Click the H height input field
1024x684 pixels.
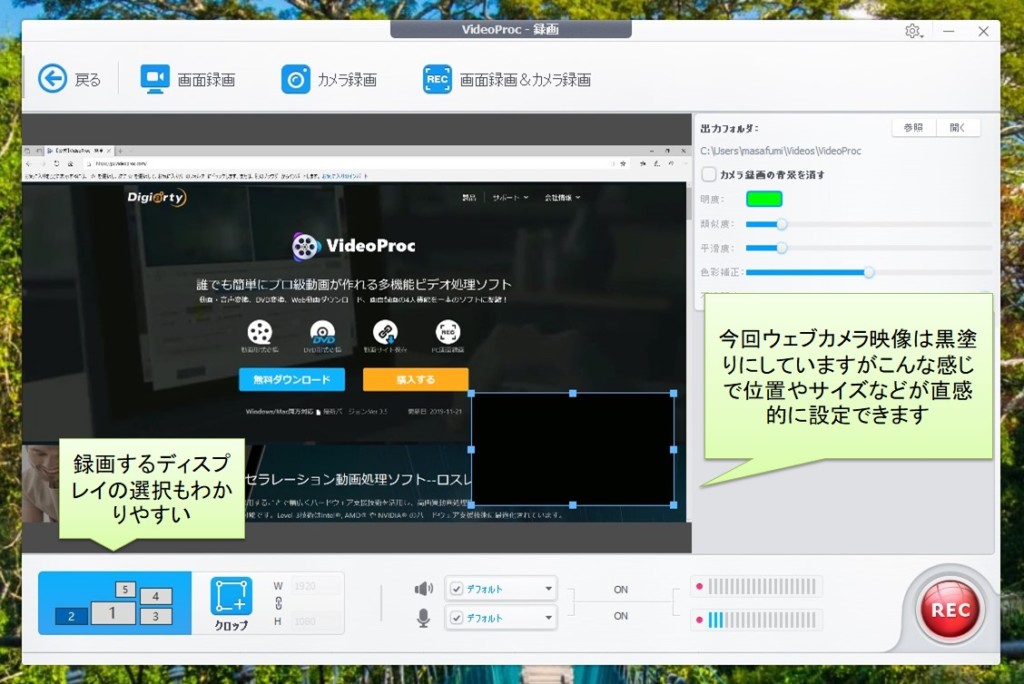tap(317, 621)
